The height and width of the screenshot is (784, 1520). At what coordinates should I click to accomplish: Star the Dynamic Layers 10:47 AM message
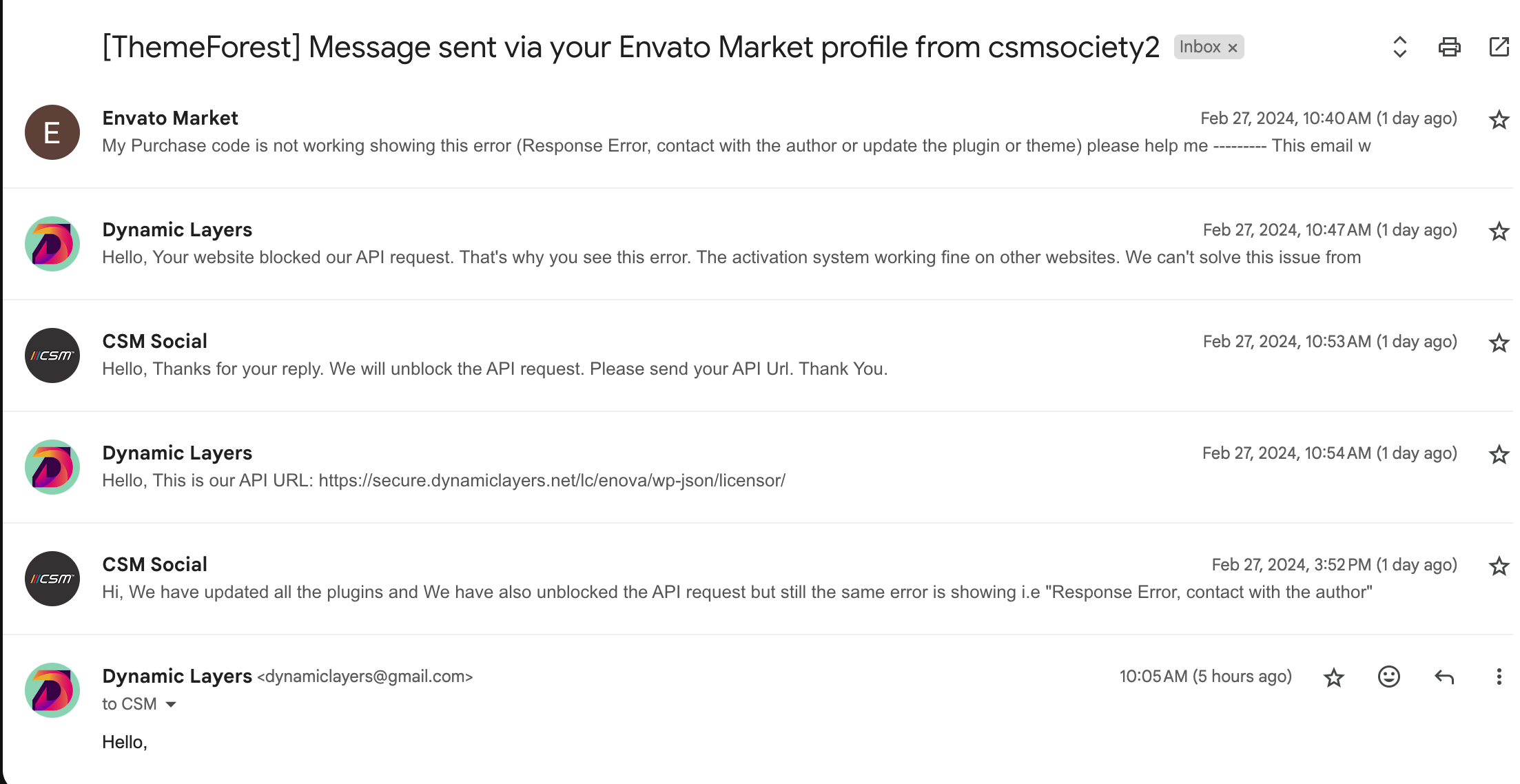(1499, 231)
